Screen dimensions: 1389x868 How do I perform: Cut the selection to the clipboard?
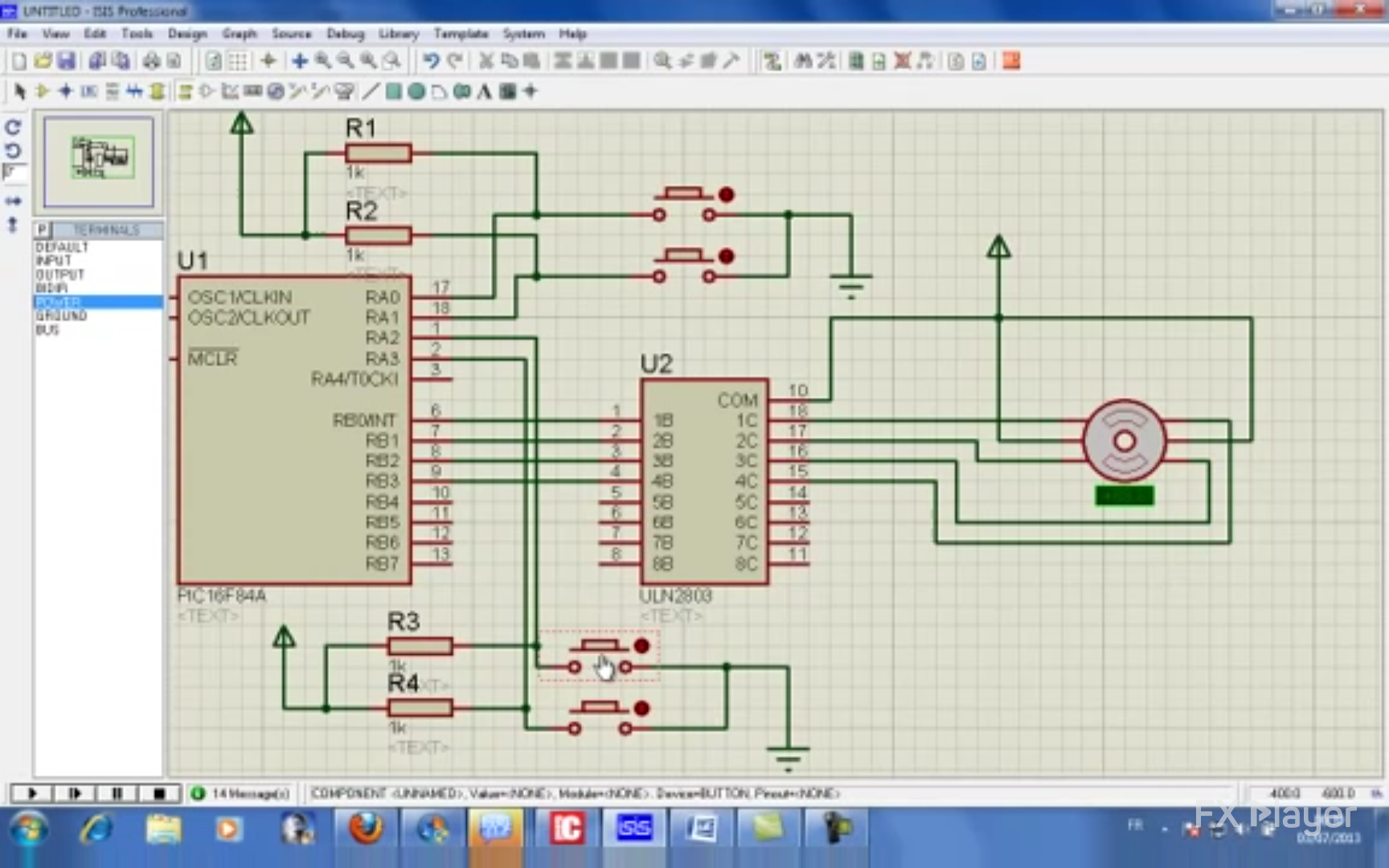[x=486, y=61]
